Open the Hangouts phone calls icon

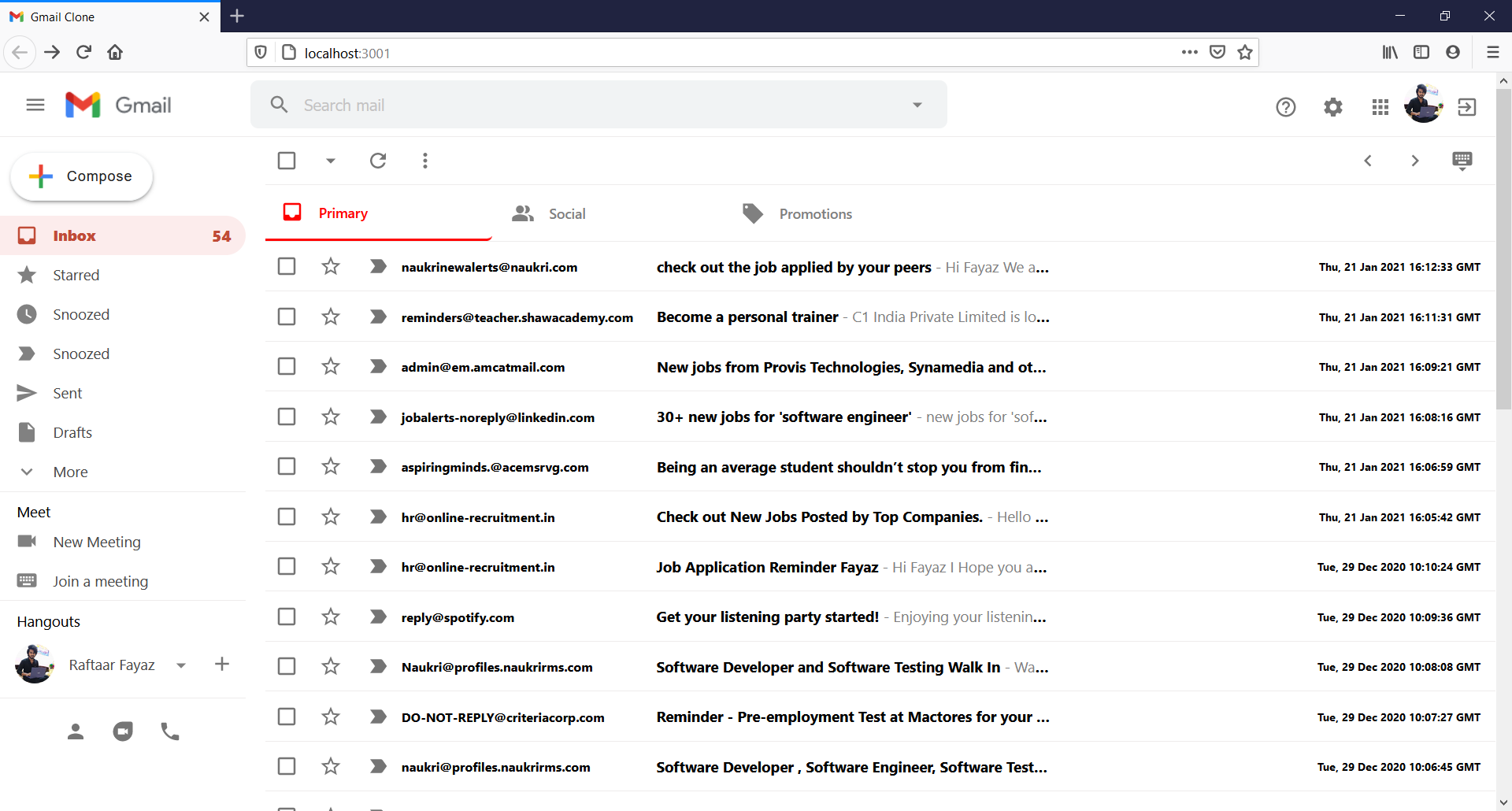(170, 731)
